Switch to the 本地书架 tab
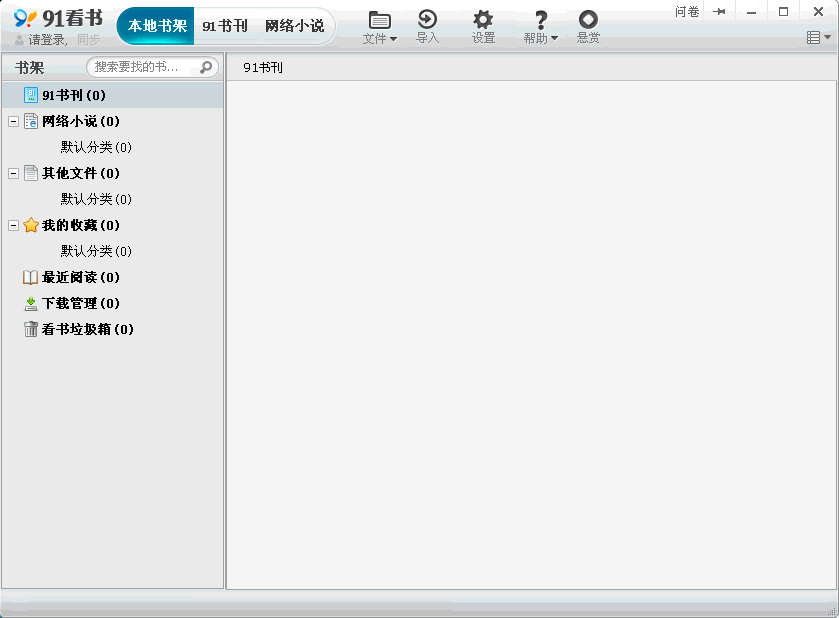The height and width of the screenshot is (618, 839). click(157, 26)
